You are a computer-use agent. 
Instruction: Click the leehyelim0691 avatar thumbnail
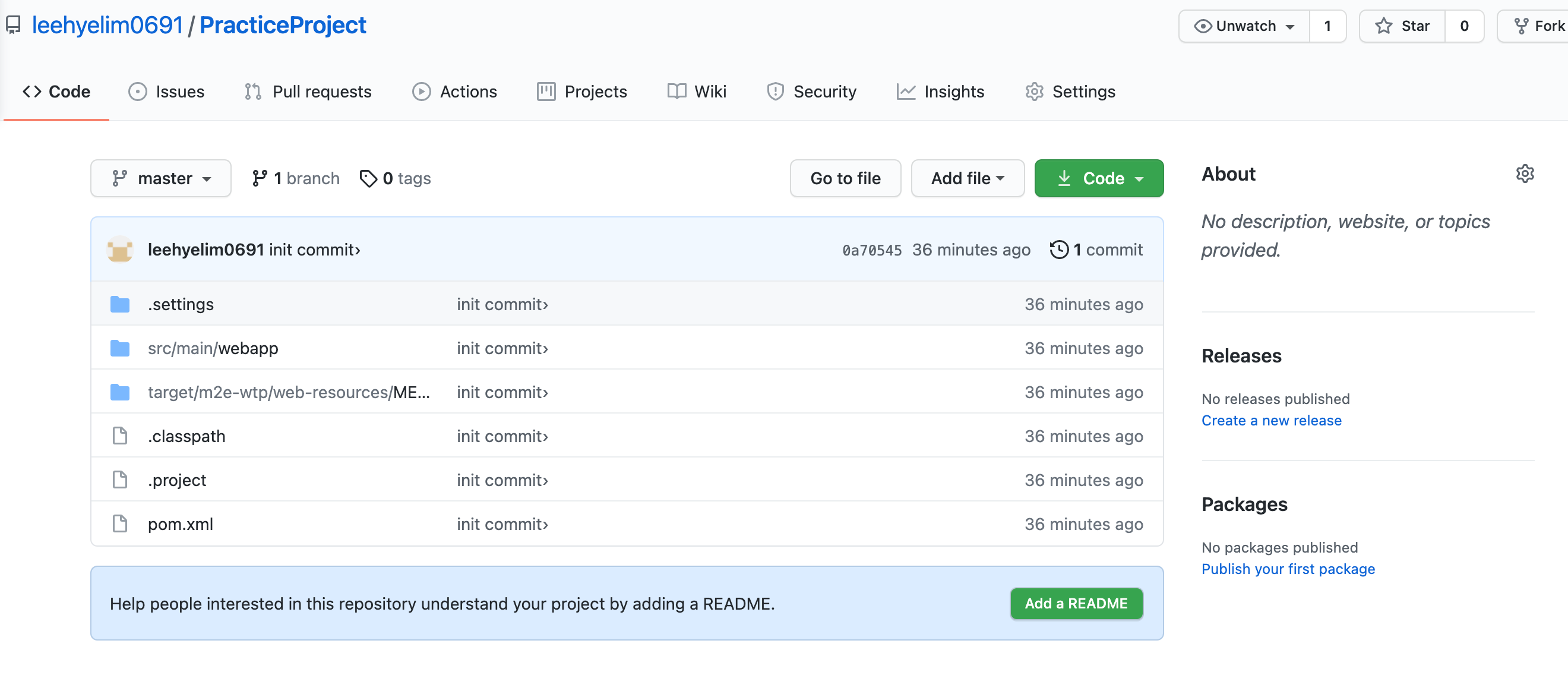point(120,250)
